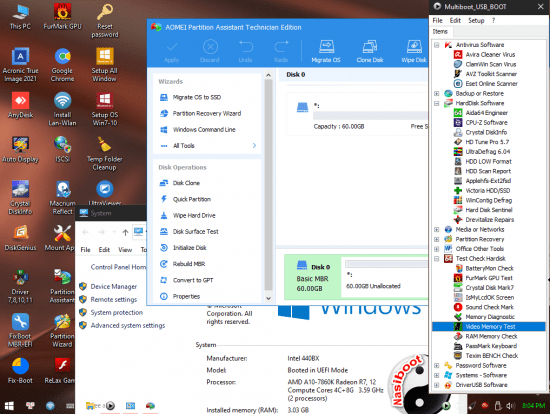Collapse HardDisk Software tree node
This screenshot has width=550, height=414.
coord(437,103)
